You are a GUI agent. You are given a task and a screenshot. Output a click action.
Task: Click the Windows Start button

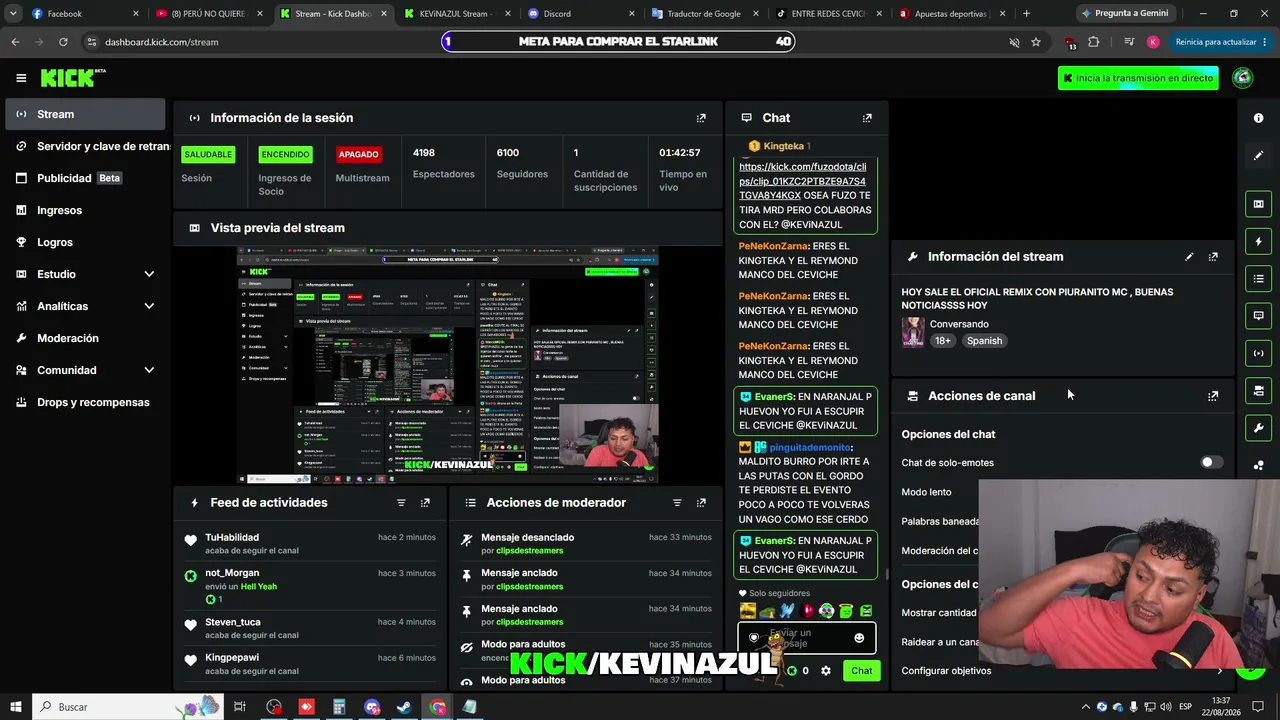click(x=16, y=707)
